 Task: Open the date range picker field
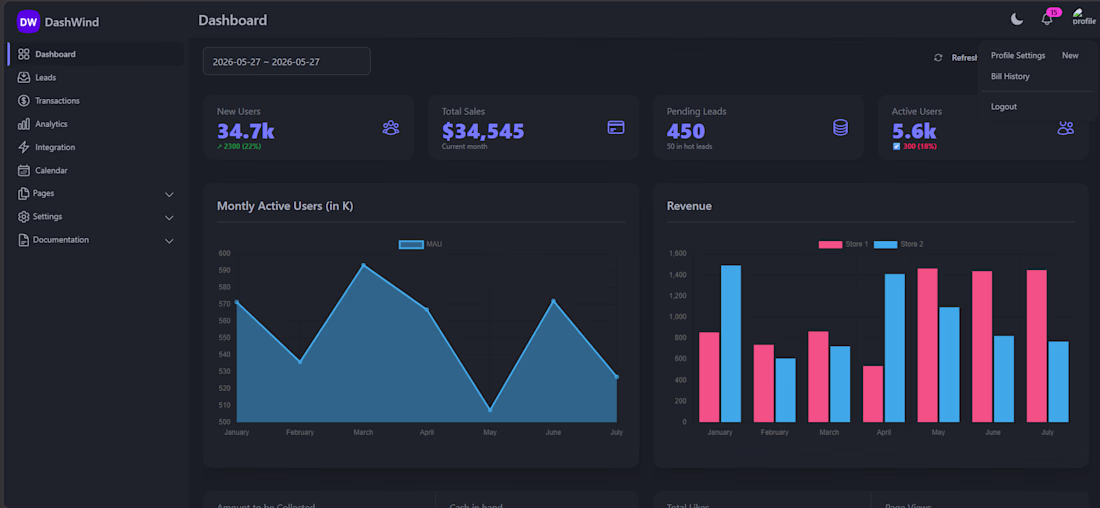[286, 61]
